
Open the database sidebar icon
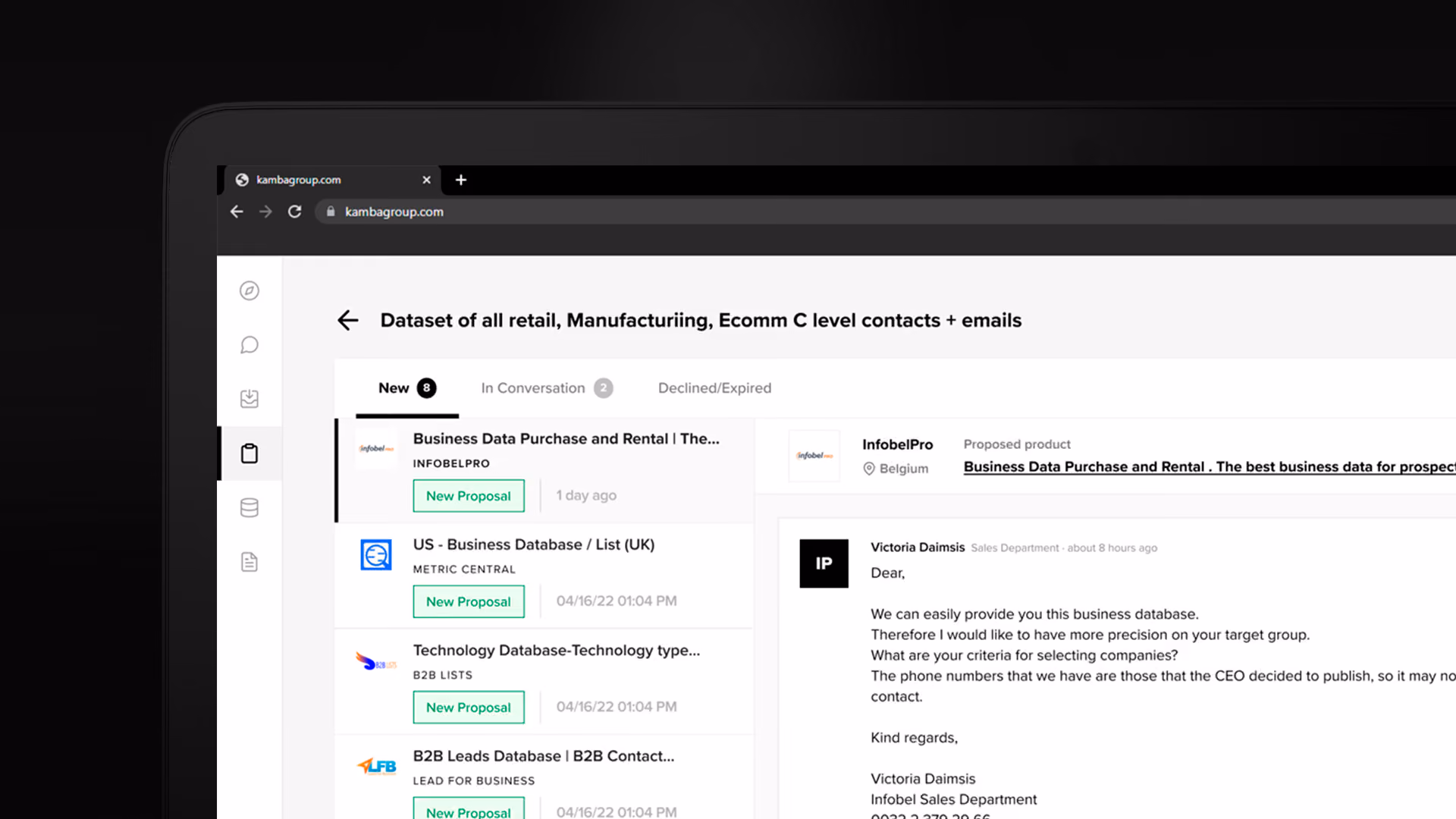pyautogui.click(x=249, y=507)
